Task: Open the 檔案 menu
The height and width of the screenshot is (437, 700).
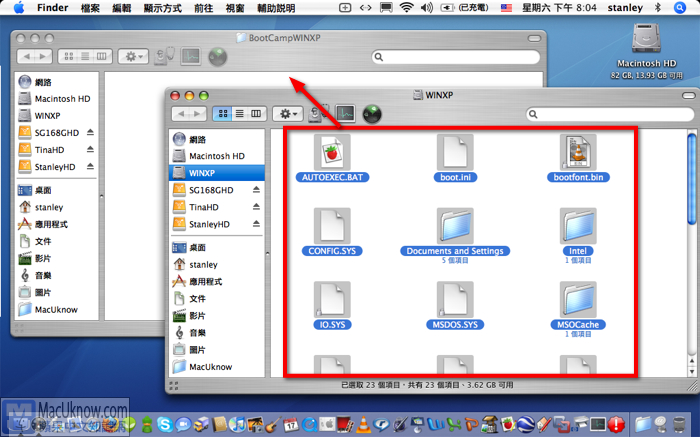Action: click(91, 8)
